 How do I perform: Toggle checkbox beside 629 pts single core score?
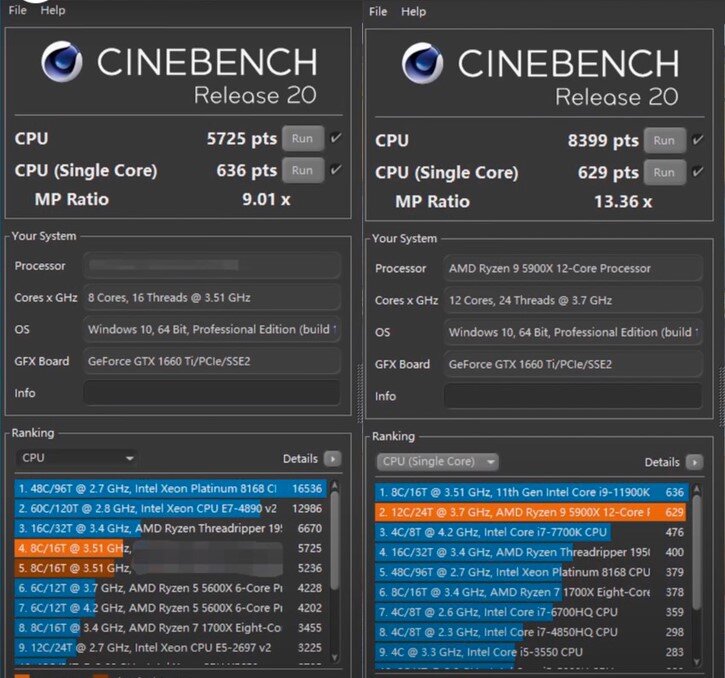pos(698,172)
